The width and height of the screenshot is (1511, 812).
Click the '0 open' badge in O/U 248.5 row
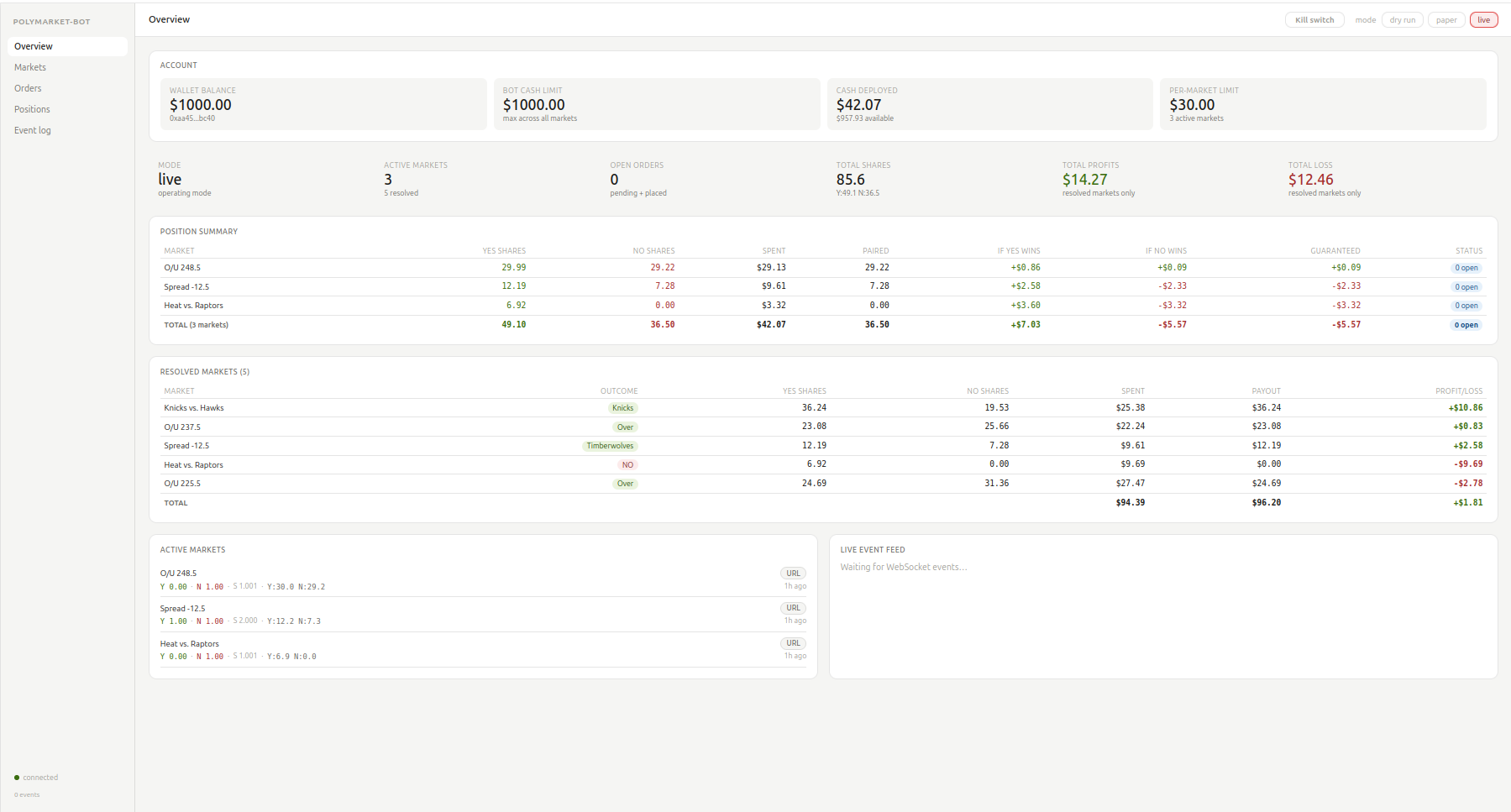pyautogui.click(x=1466, y=268)
